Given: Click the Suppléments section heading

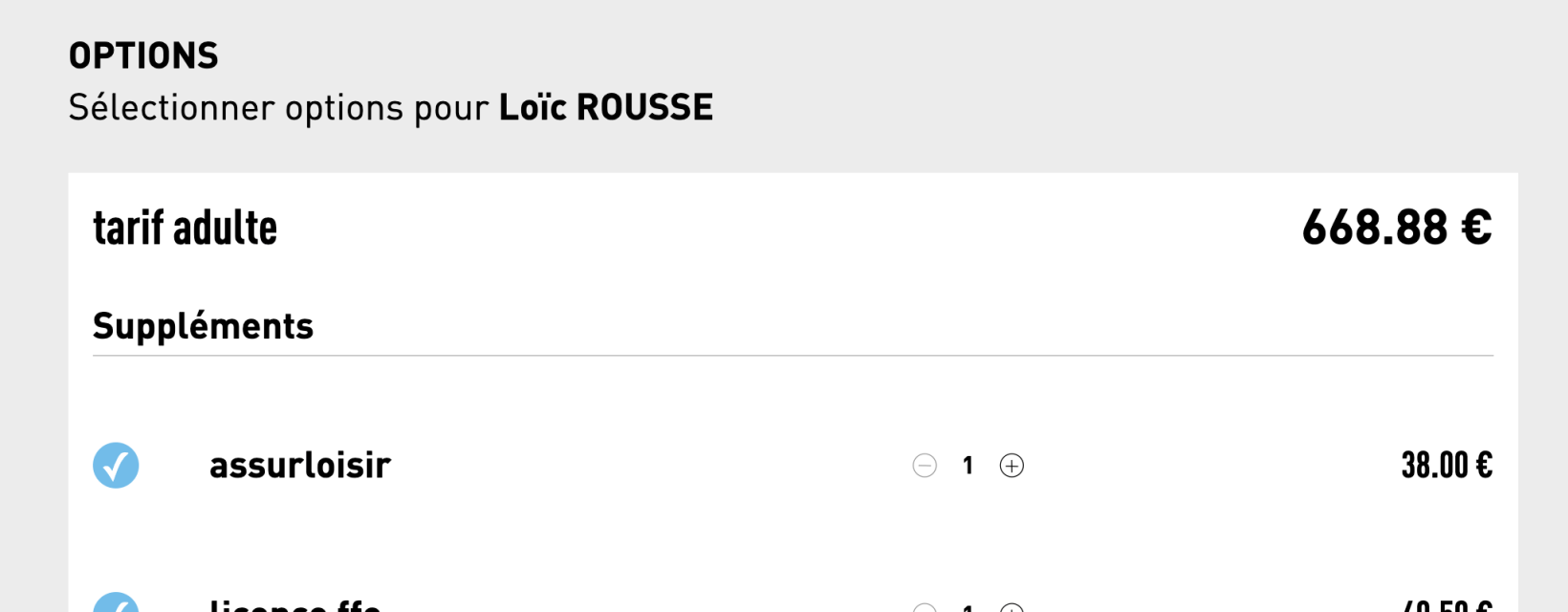Looking at the screenshot, I should tap(203, 327).
